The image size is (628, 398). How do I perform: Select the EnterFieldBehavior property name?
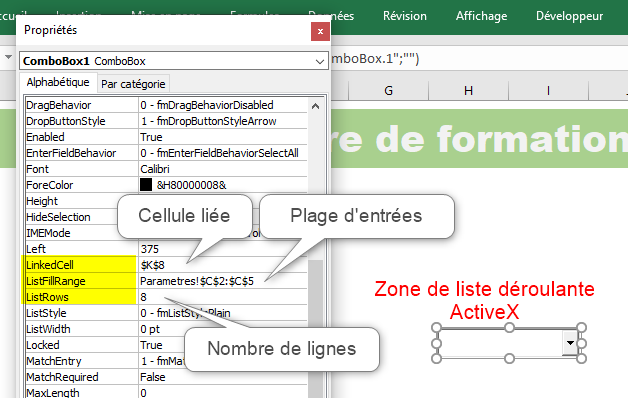[71, 153]
